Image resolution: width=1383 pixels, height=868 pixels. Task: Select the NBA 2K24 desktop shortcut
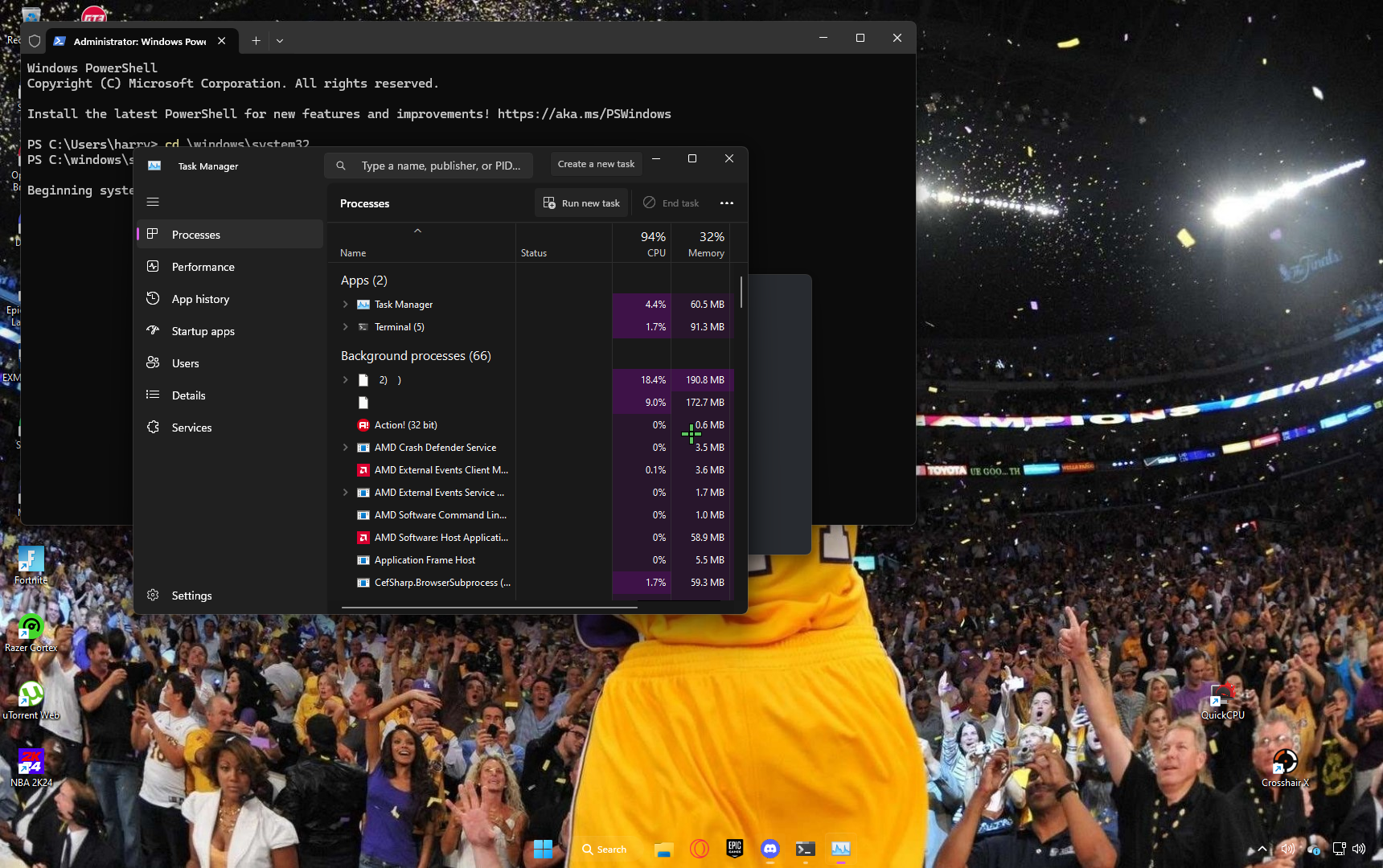pyautogui.click(x=31, y=768)
